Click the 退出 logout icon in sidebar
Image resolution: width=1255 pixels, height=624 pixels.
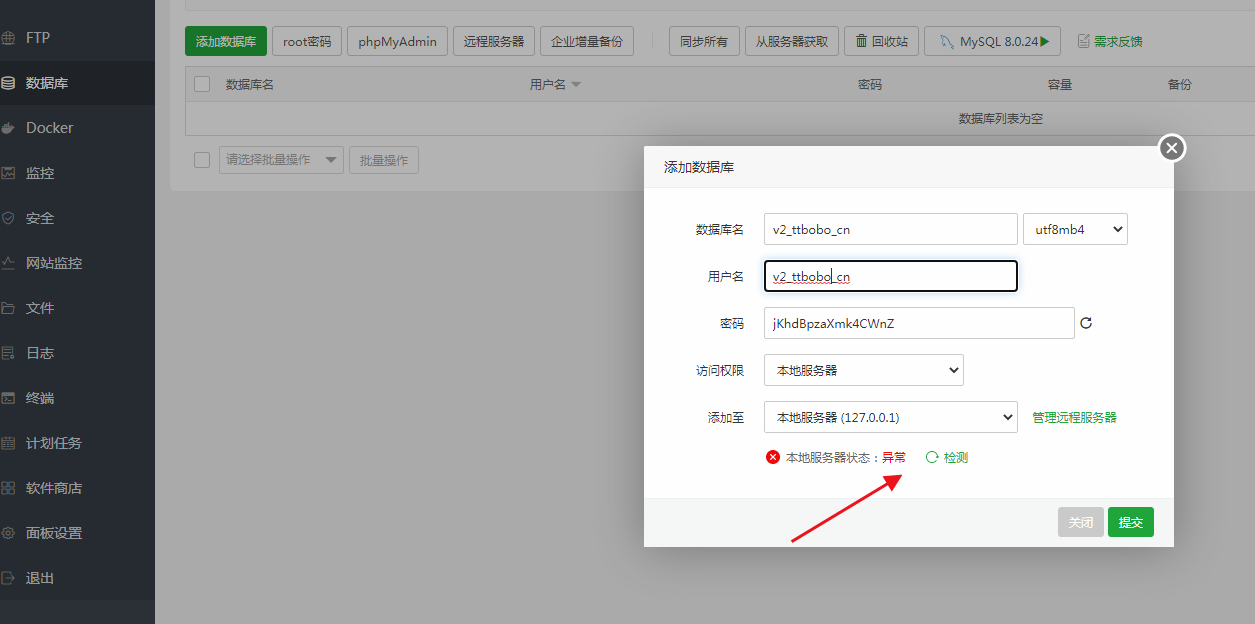pyautogui.click(x=8, y=578)
